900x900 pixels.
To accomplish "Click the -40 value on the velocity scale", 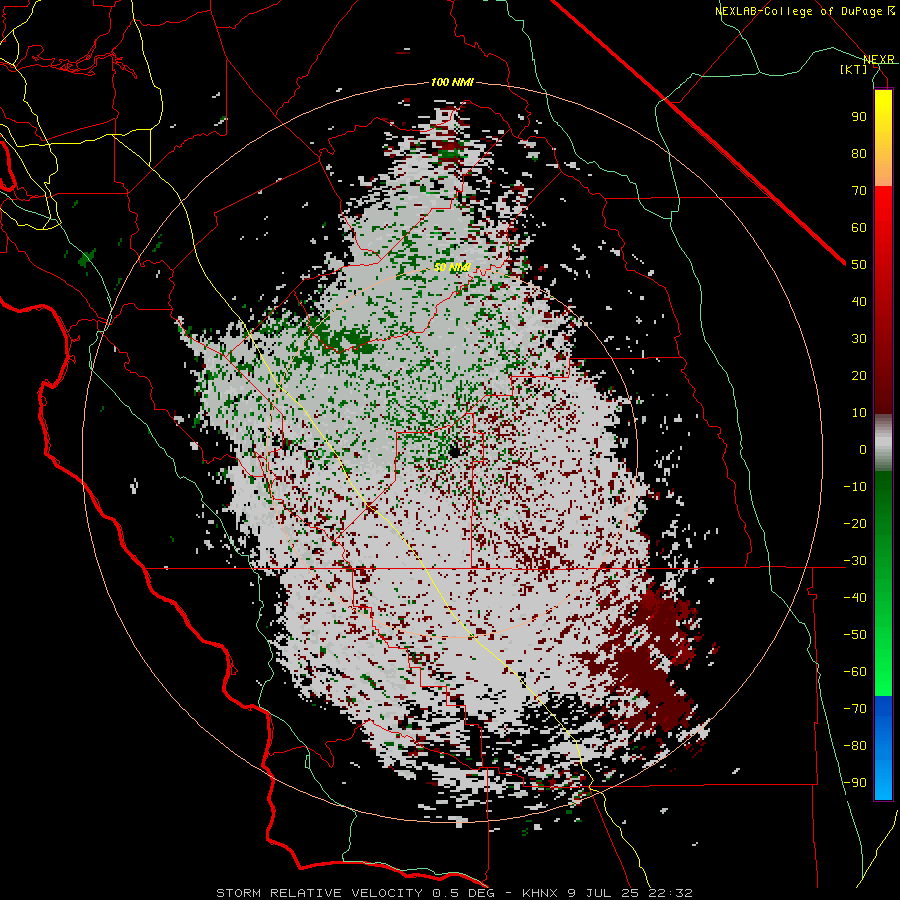I will click(855, 598).
